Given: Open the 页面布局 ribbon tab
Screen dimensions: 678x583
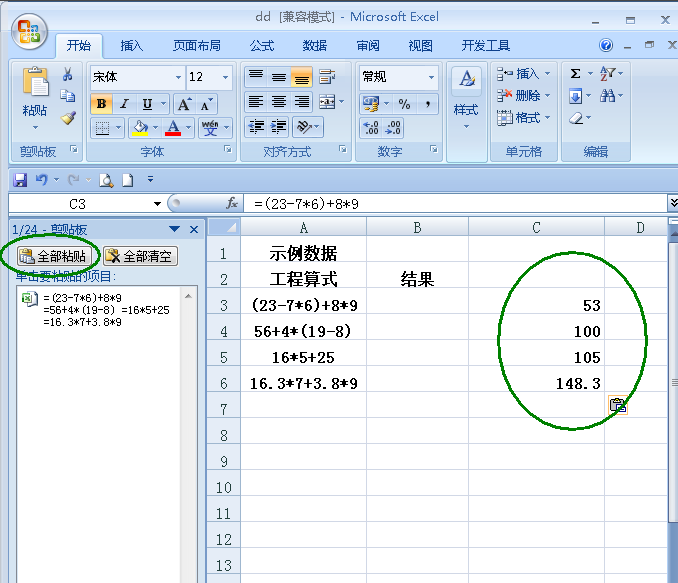Looking at the screenshot, I should point(197,45).
